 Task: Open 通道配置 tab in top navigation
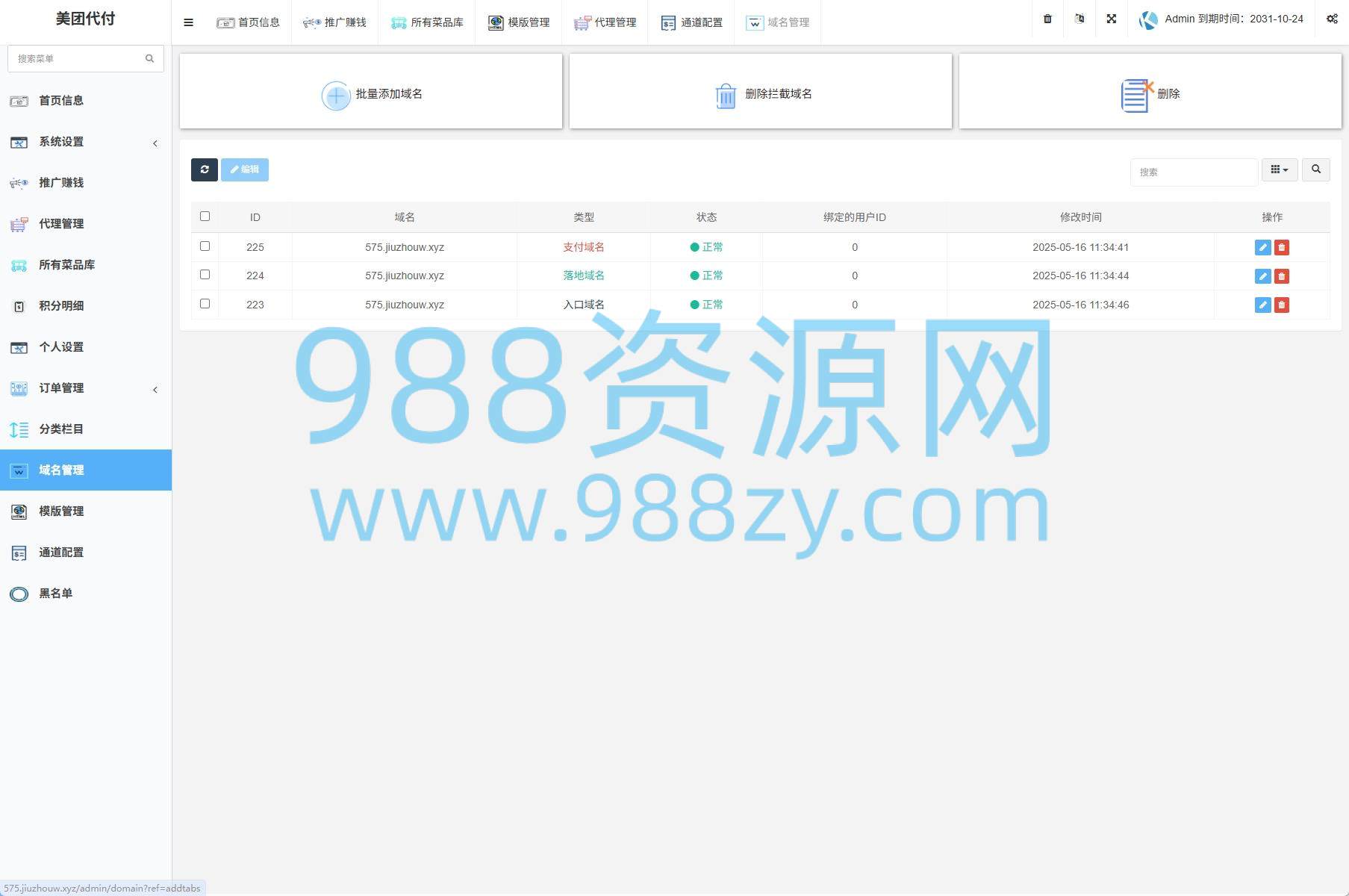[x=691, y=22]
